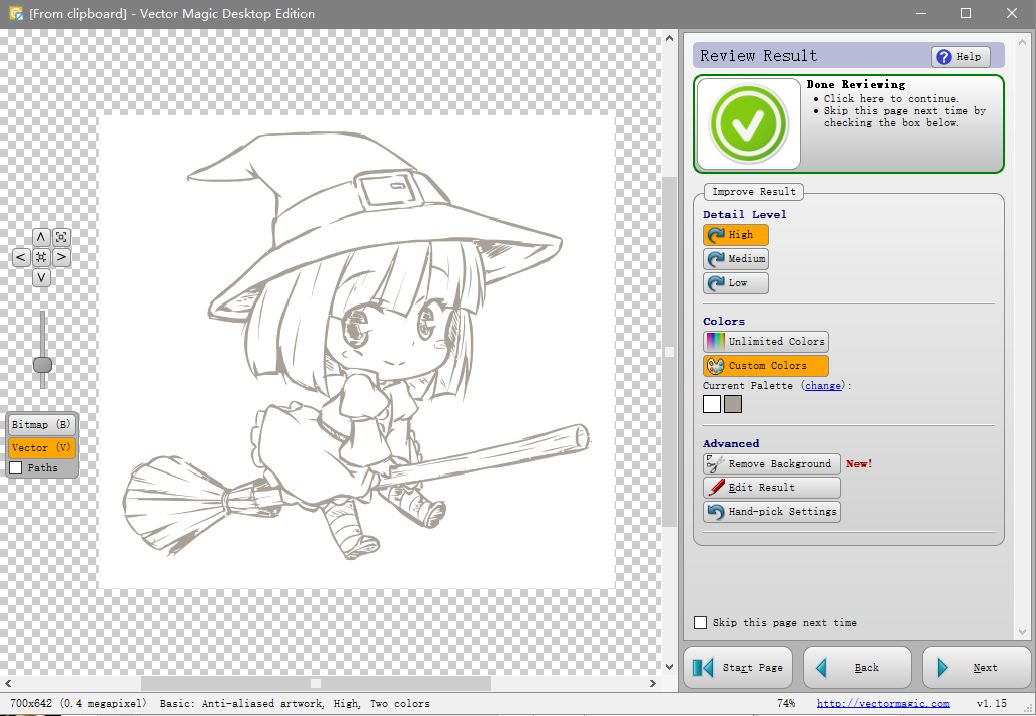This screenshot has width=1036, height=716.
Task: Choose Custom Colors
Action: [x=766, y=365]
